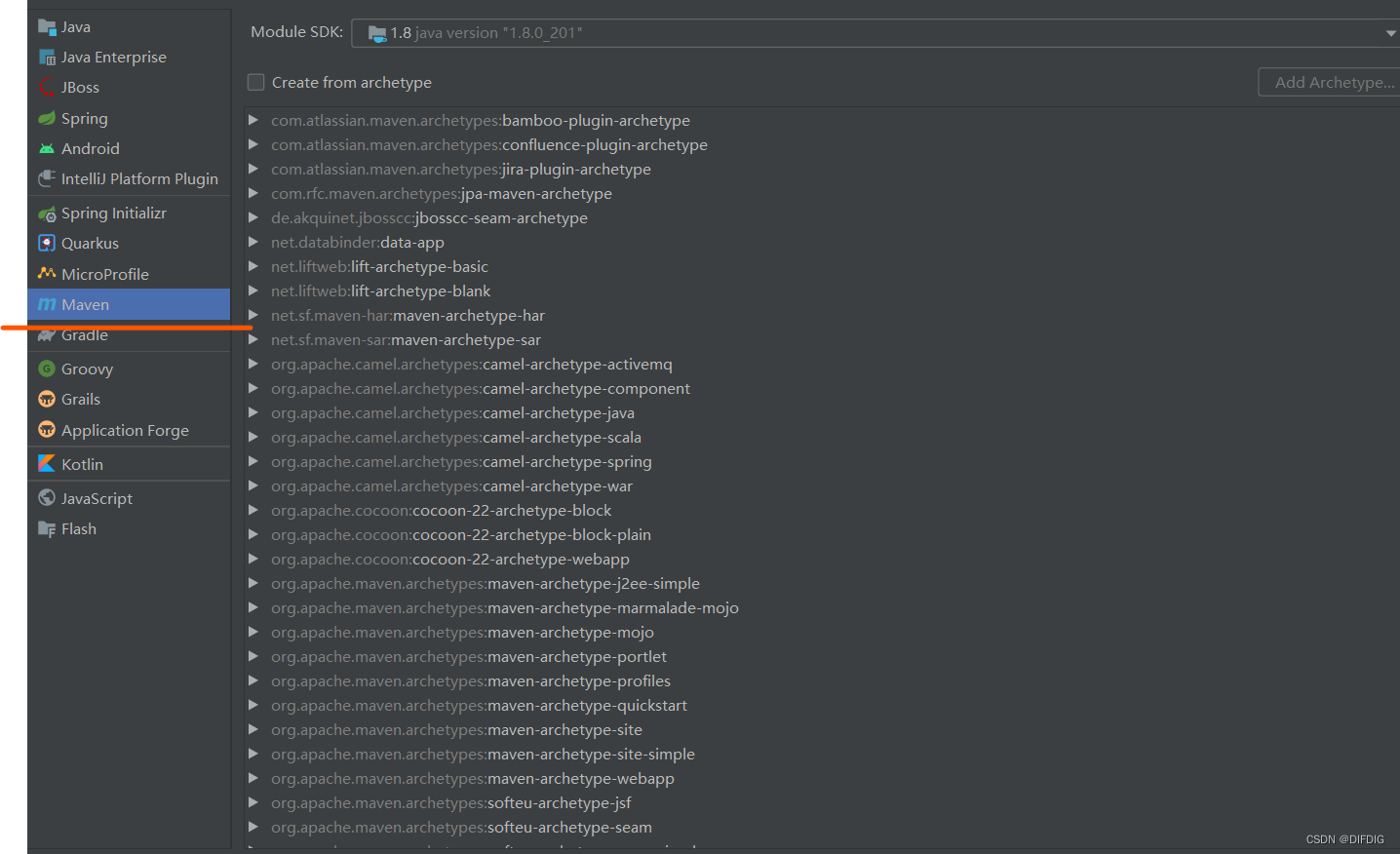Select cocoon-22-archetype-block-plain row

822,534
